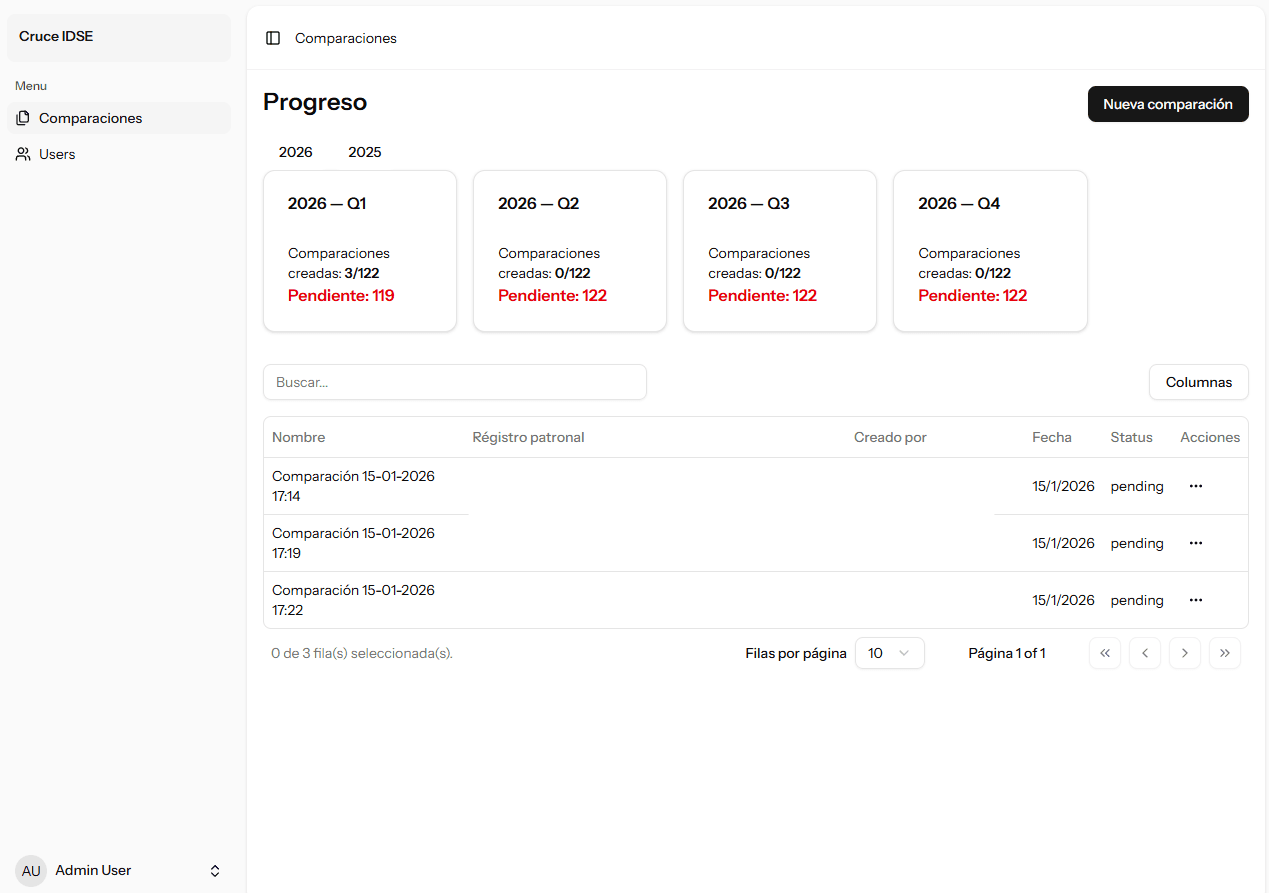Viewport: 1269px width, 893px height.
Task: Go to the next page arrow
Action: point(1185,653)
